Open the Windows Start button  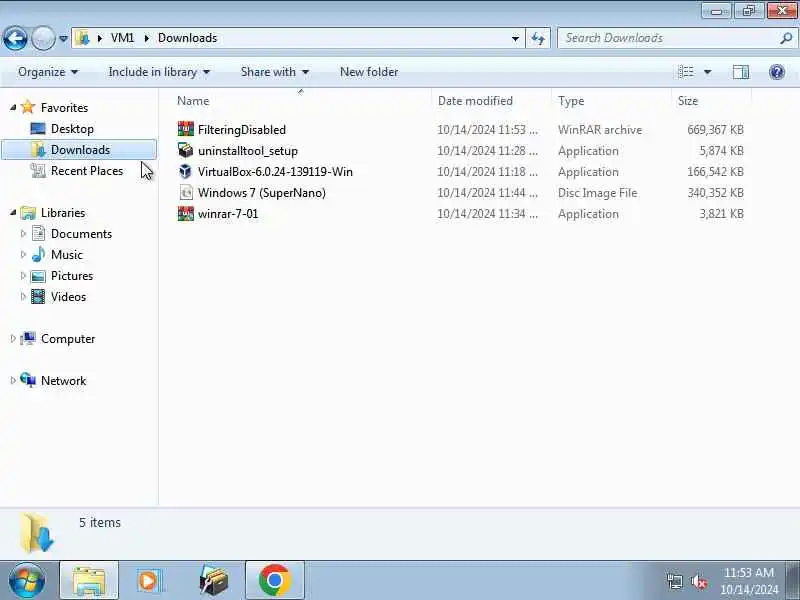pyautogui.click(x=27, y=581)
